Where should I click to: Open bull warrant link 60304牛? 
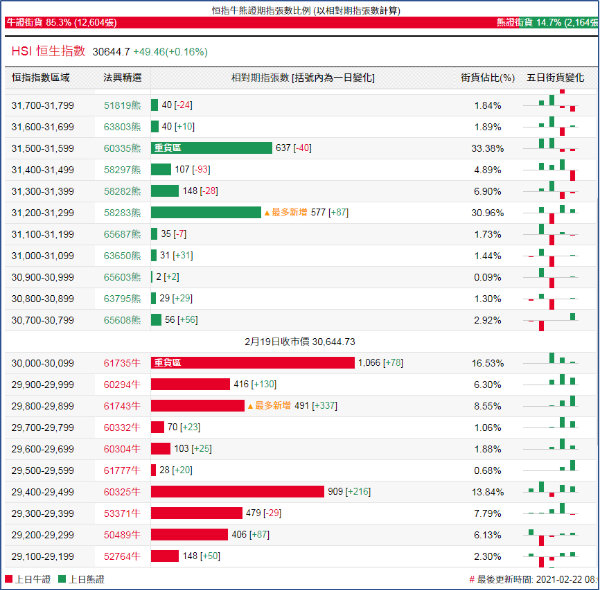pos(122,449)
